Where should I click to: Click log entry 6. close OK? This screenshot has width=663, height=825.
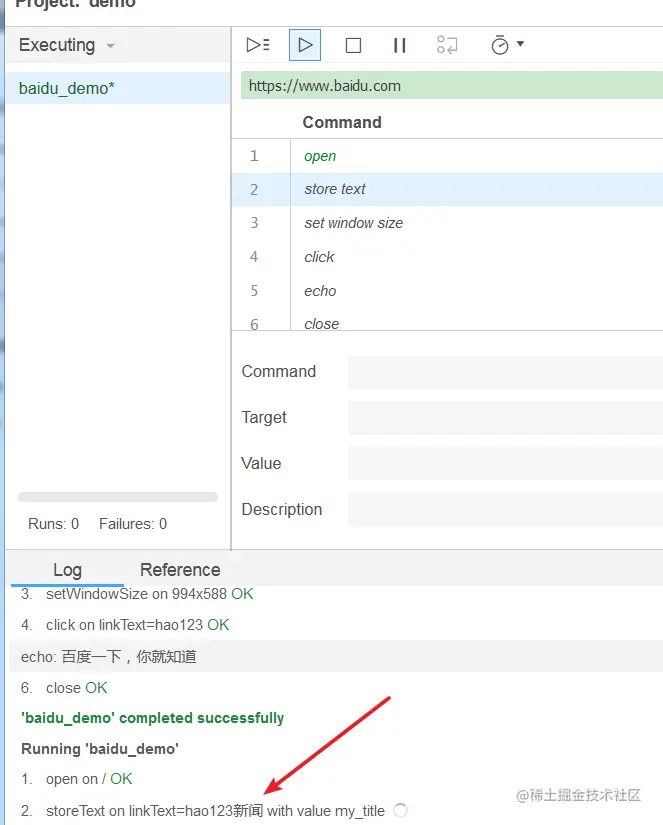click(x=64, y=688)
